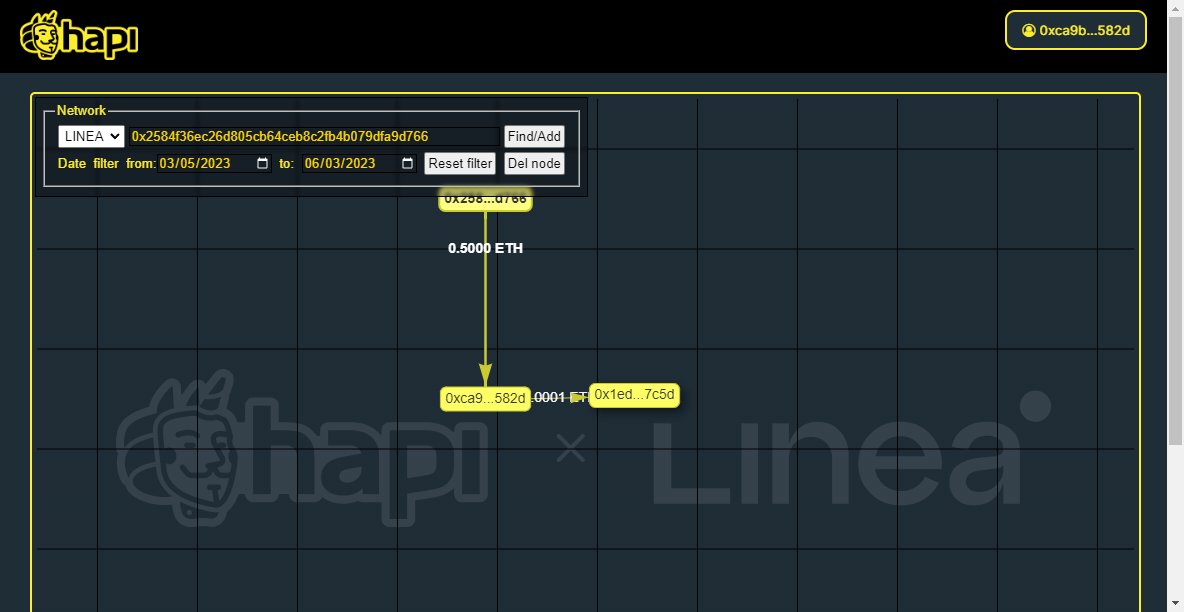Viewport: 1184px width, 612px height.
Task: Select the 0x258...d766 graph node
Action: (x=486, y=201)
